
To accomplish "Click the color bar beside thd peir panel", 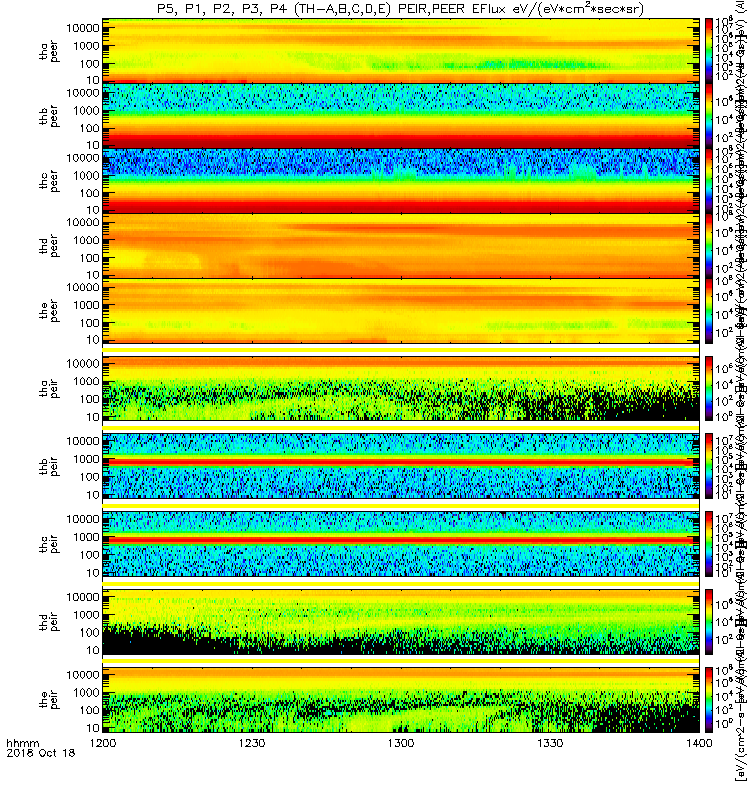I will [709, 621].
